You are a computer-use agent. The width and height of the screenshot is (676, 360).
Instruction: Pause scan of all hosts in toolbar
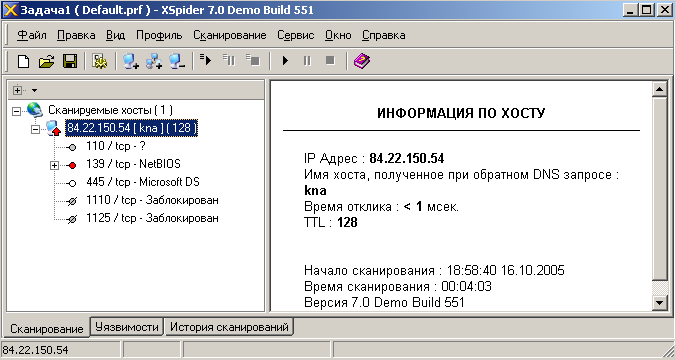pos(307,61)
